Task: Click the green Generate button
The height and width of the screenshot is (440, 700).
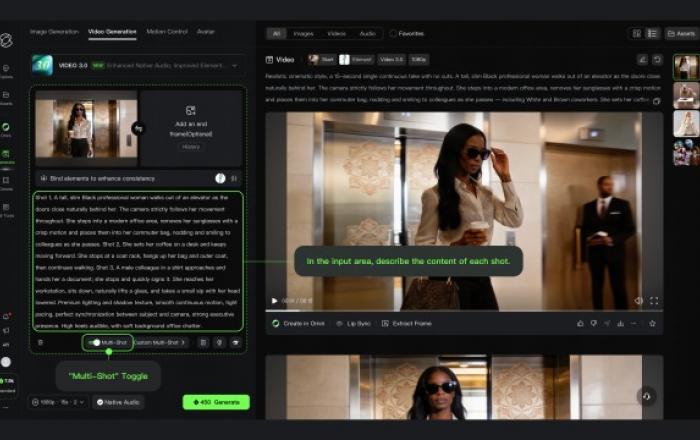Action: tap(216, 402)
